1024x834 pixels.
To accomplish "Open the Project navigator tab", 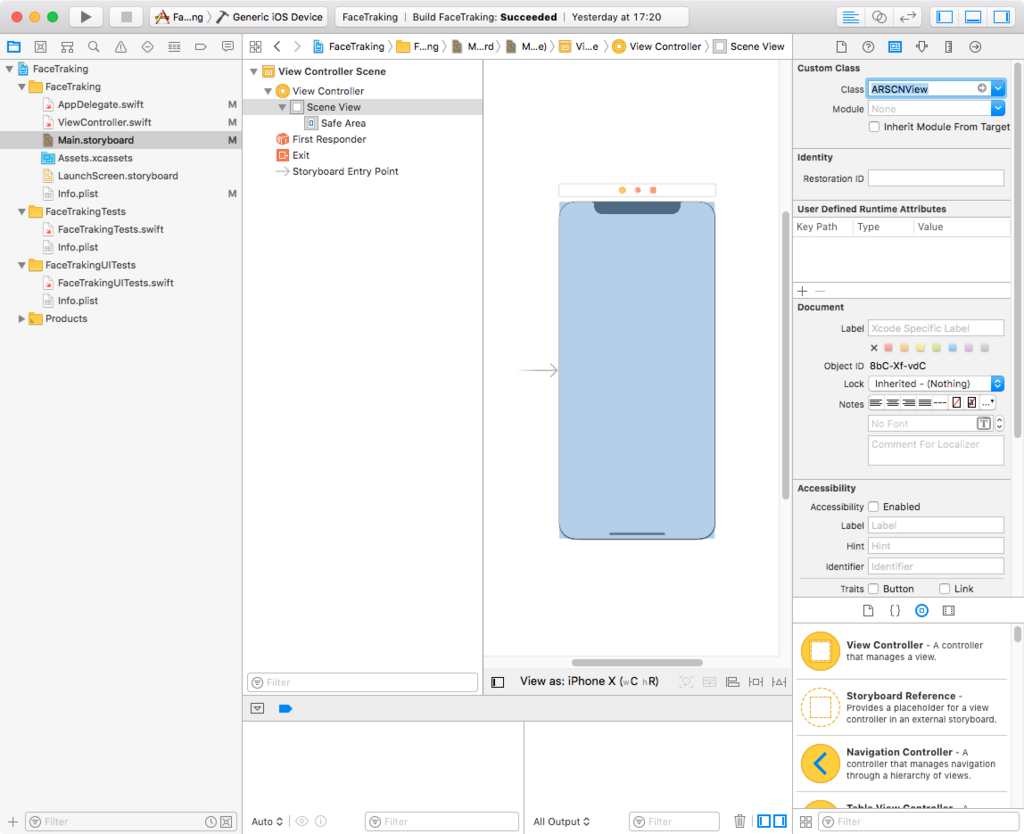I will point(14,47).
